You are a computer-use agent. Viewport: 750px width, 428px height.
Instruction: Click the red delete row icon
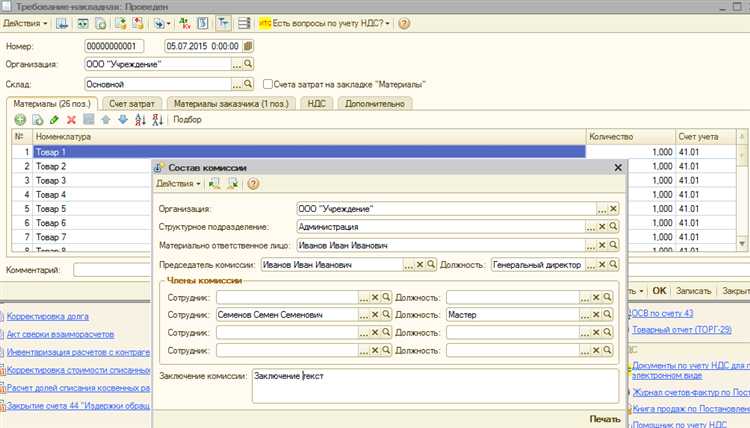pos(71,120)
